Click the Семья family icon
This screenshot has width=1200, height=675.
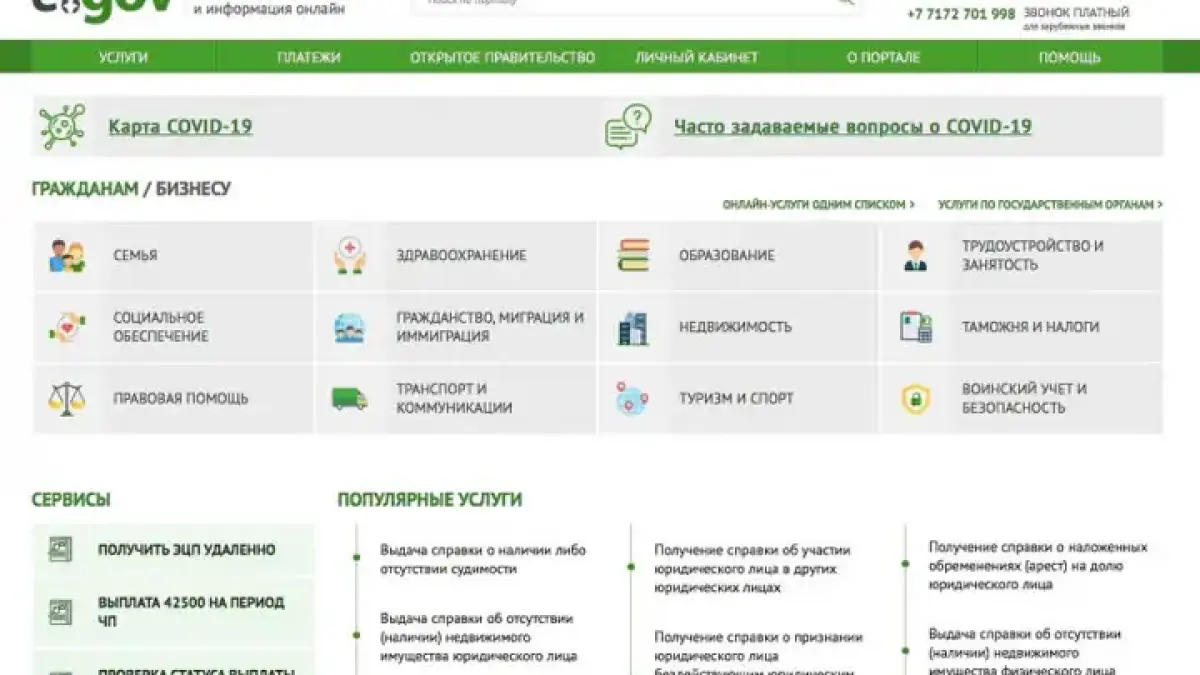[67, 256]
